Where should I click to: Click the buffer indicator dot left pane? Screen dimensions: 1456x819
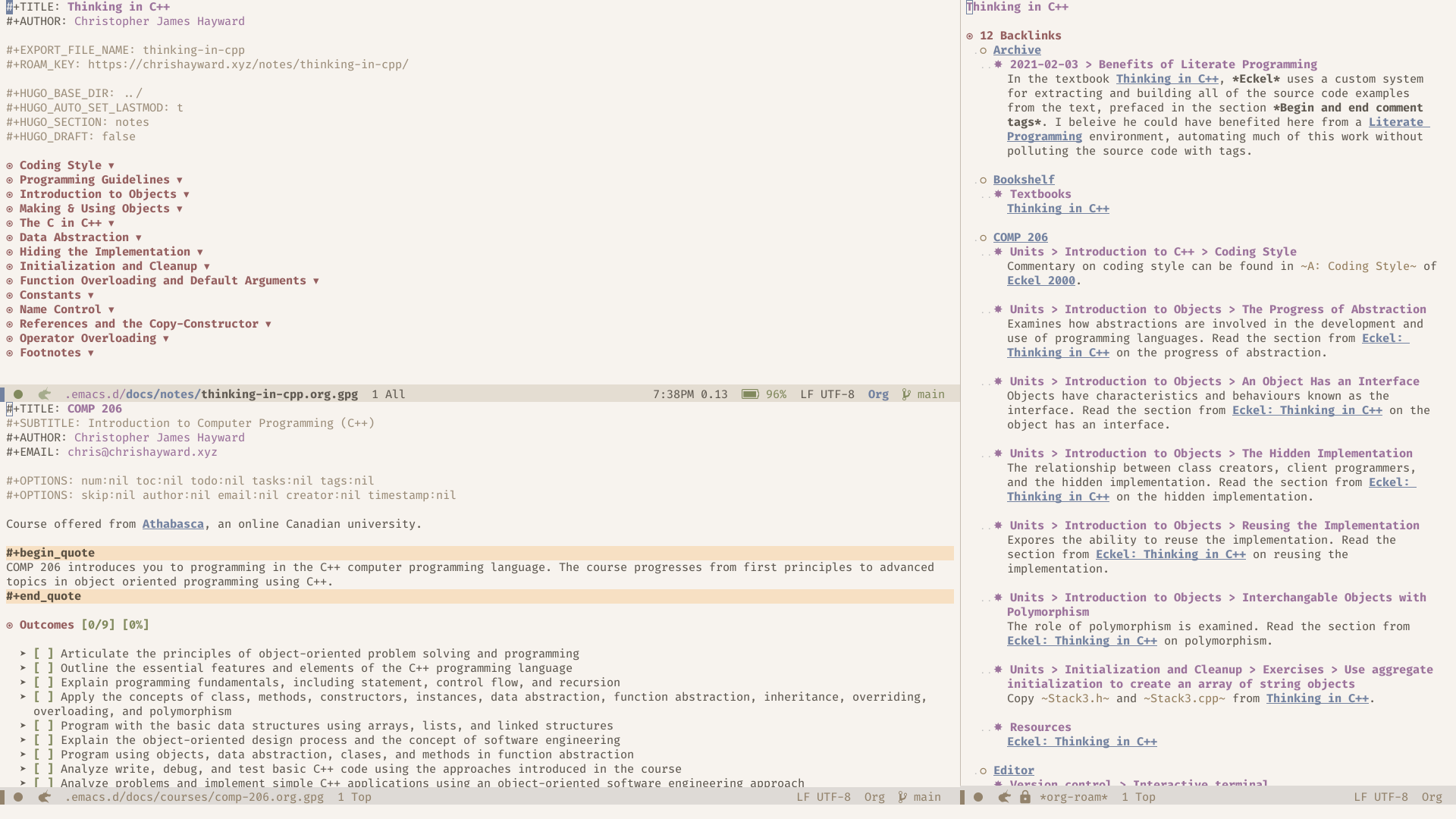click(x=17, y=393)
